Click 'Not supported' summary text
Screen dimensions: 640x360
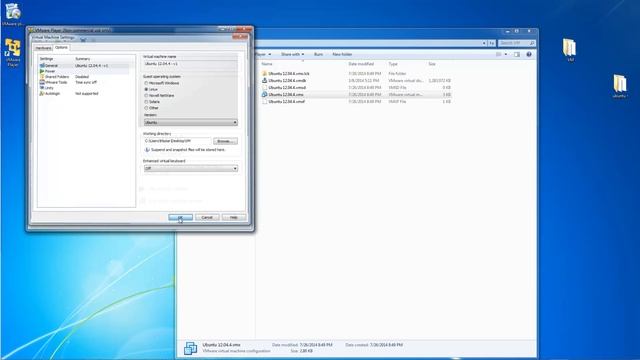tap(87, 93)
